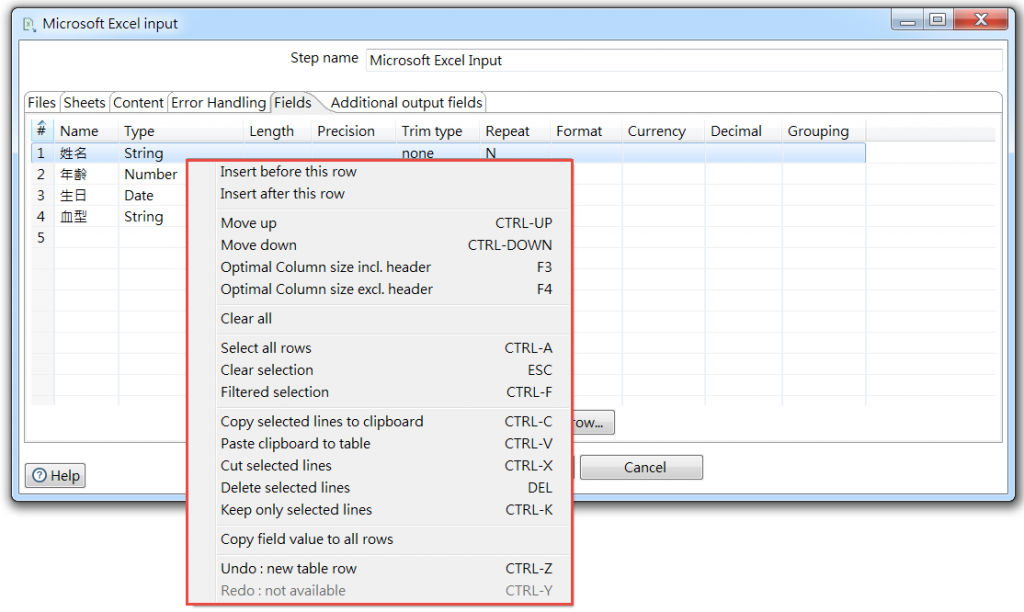Click the Number type cell
The width and height of the screenshot is (1024, 612).
click(152, 174)
